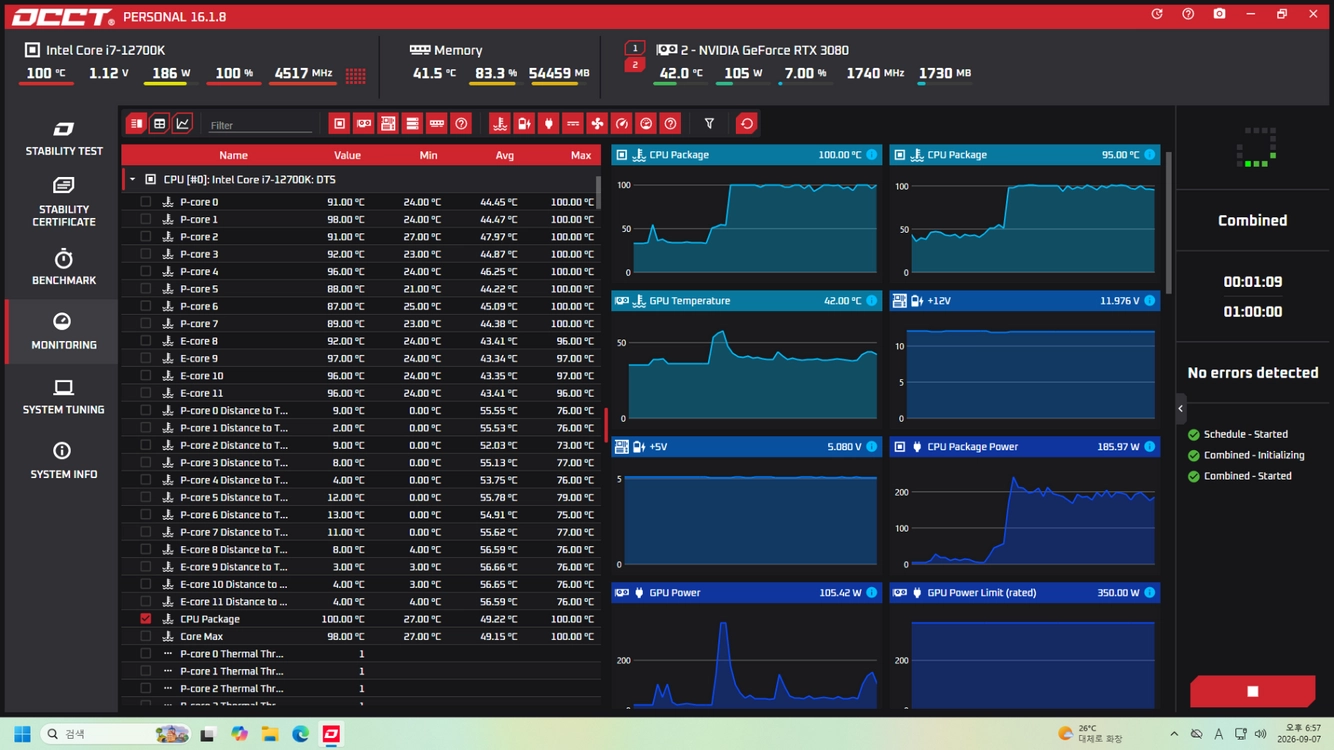Show only temperature sensors via thermometer icon

[500, 124]
